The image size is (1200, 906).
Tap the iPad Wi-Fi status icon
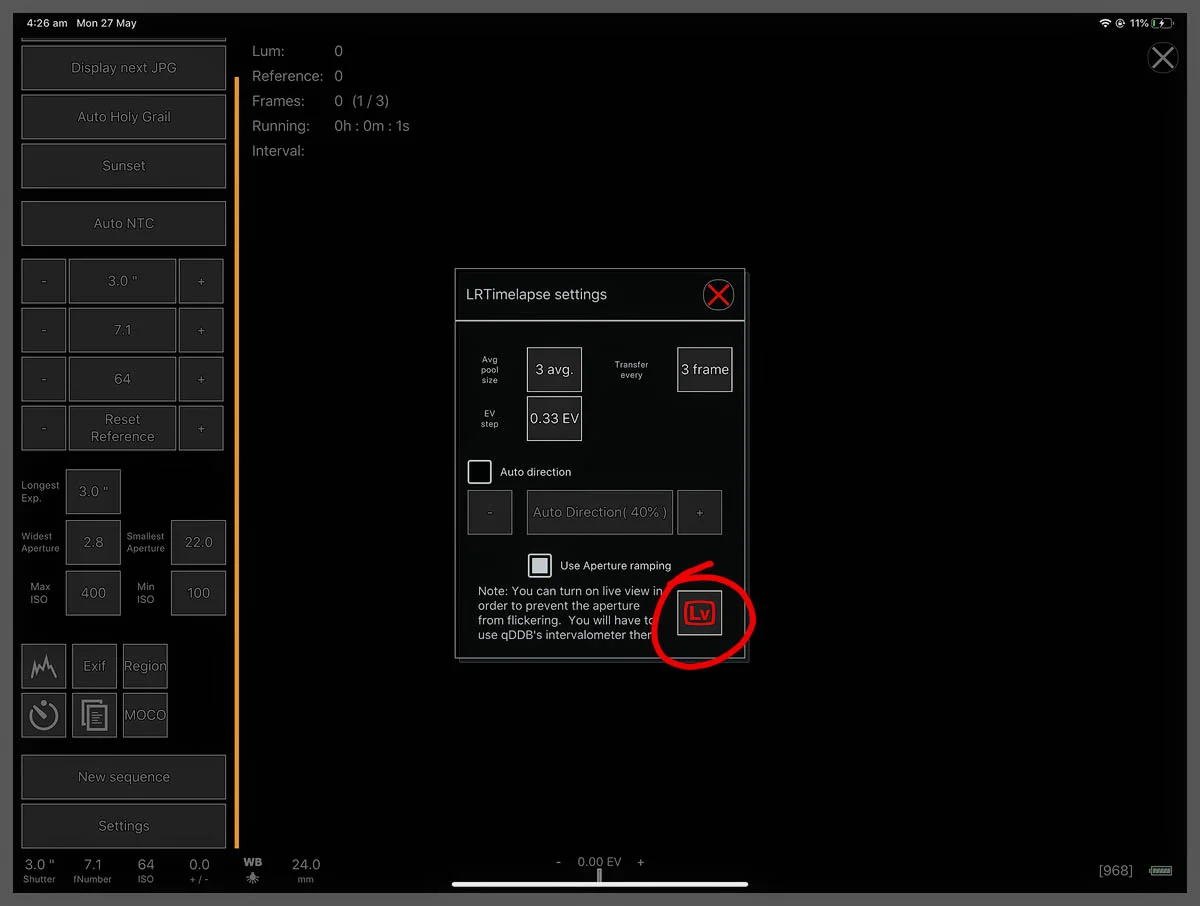click(1105, 23)
